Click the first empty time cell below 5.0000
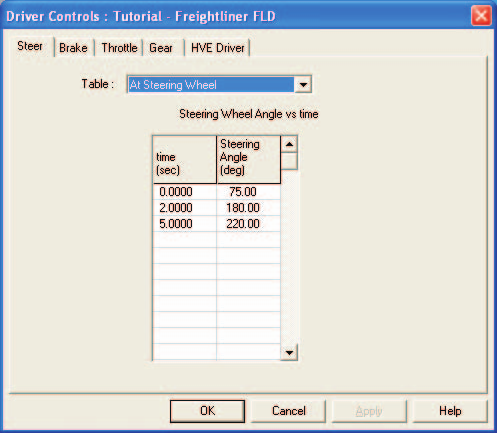The image size is (497, 433). [185, 240]
